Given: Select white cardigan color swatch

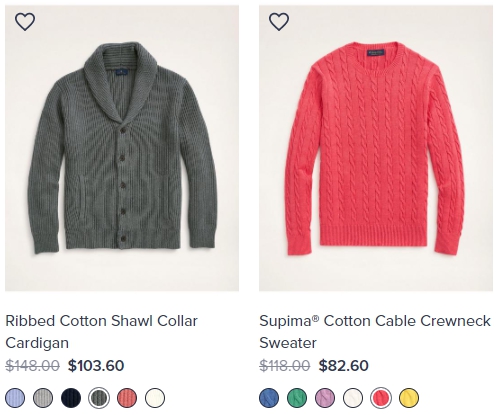Looking at the screenshot, I should pyautogui.click(x=155, y=398).
